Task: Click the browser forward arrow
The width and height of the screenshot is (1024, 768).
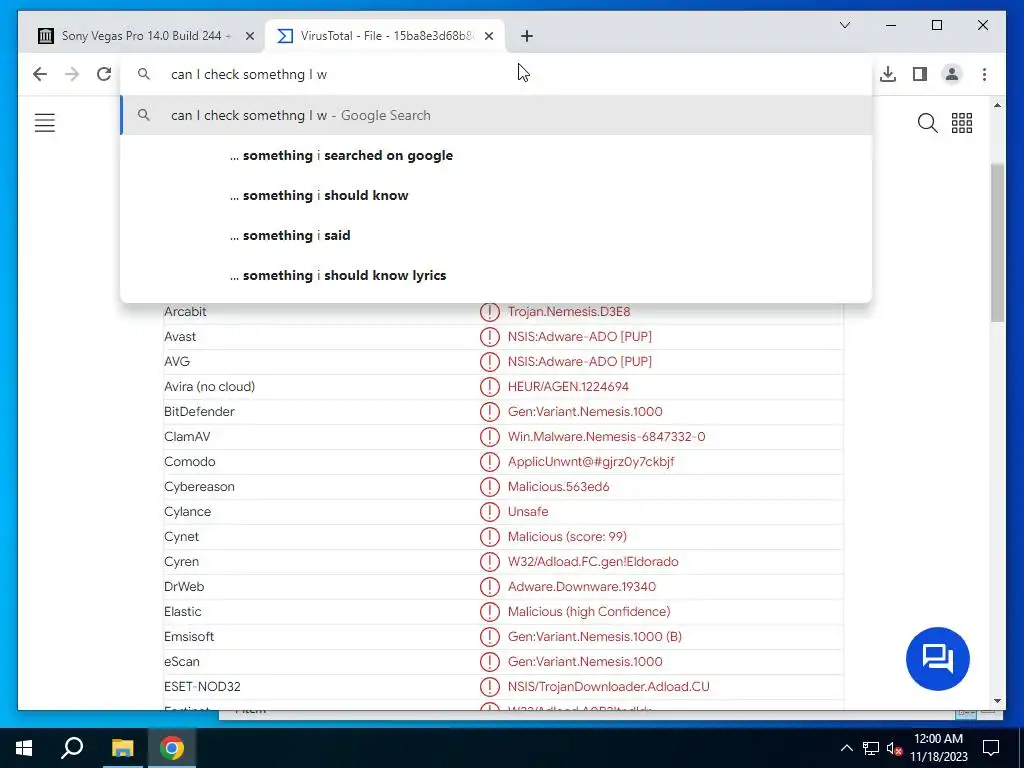Action: [x=72, y=74]
